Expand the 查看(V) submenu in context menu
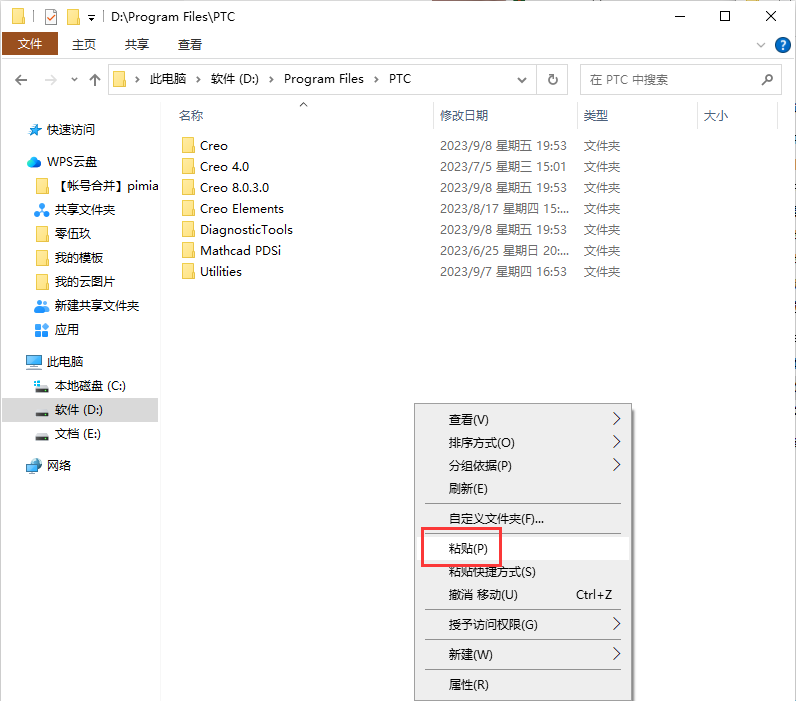 point(523,419)
